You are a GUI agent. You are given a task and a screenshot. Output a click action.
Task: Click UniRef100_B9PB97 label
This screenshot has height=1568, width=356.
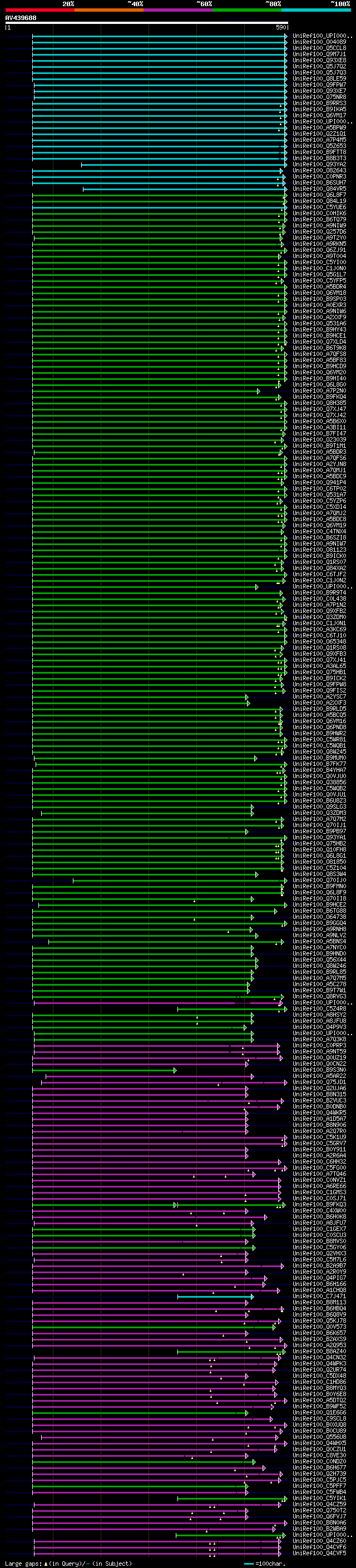tap(319, 832)
